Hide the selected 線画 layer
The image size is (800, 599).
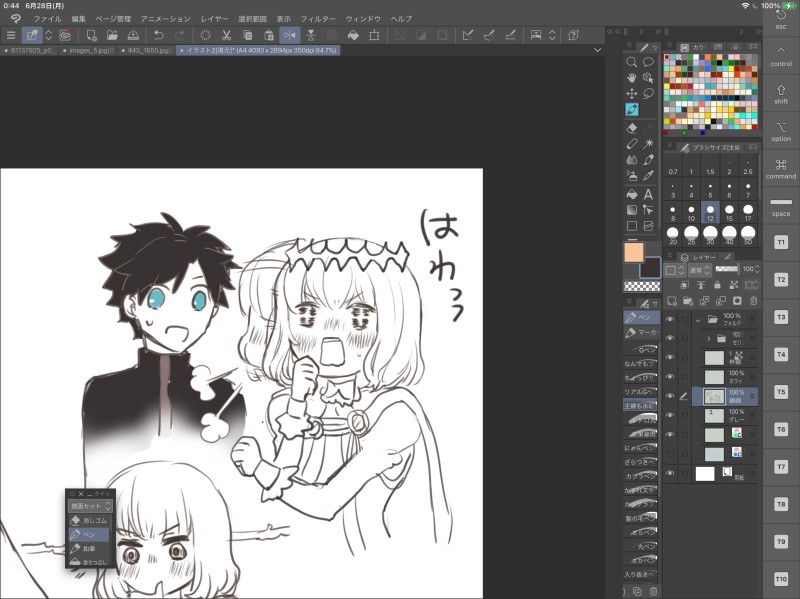670,396
